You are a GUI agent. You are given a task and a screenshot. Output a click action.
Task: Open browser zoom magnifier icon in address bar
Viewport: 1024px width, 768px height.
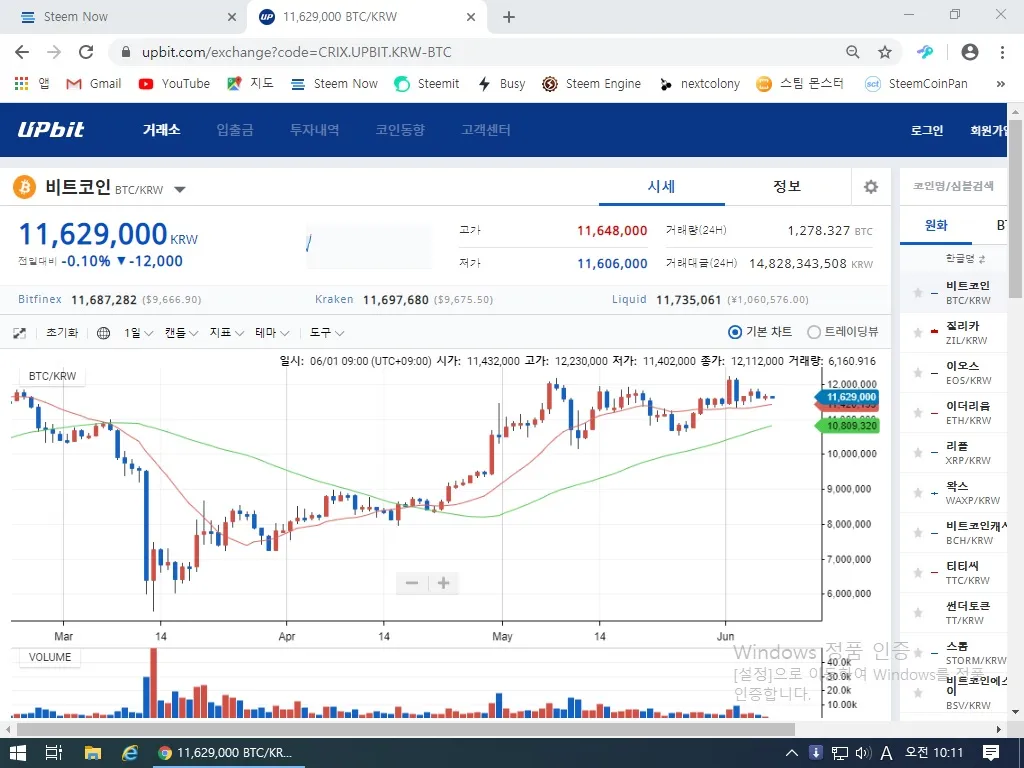(x=852, y=52)
